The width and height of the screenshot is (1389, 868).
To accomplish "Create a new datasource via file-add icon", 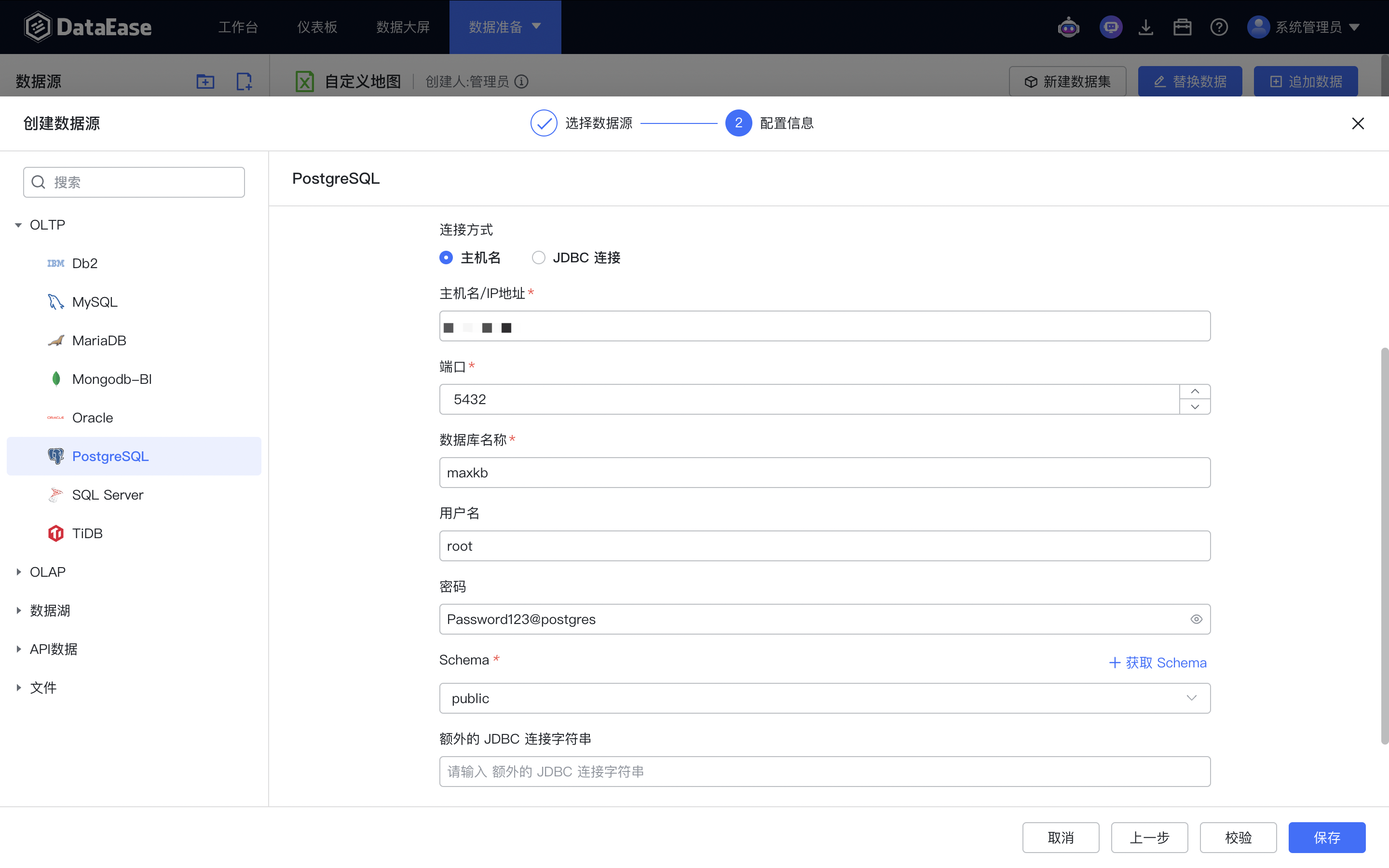I will point(244,81).
